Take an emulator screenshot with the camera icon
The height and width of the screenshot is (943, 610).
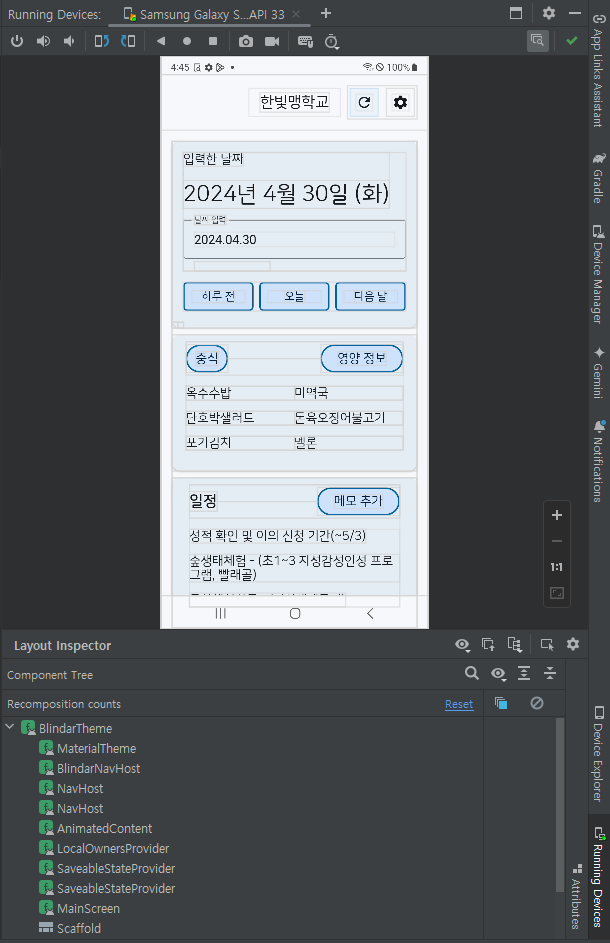pos(245,41)
